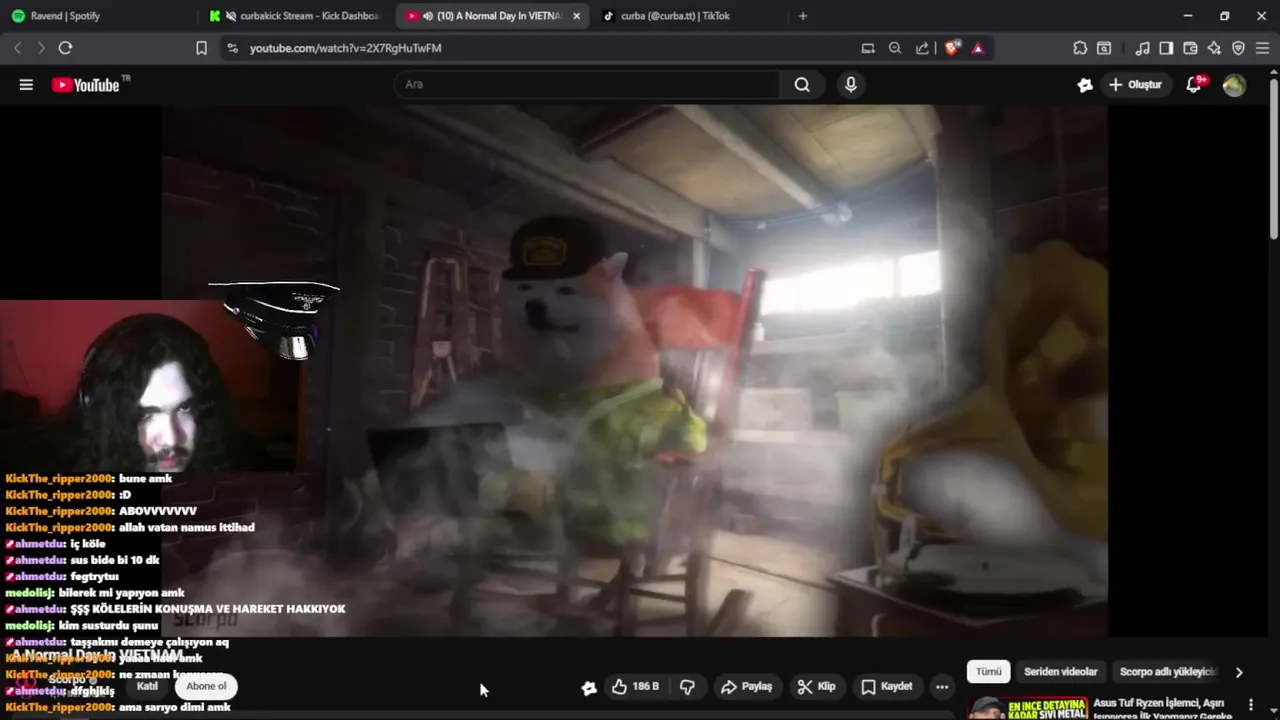Switch to the Ravend | Spotify tab
The width and height of the screenshot is (1280, 720).
[100, 16]
